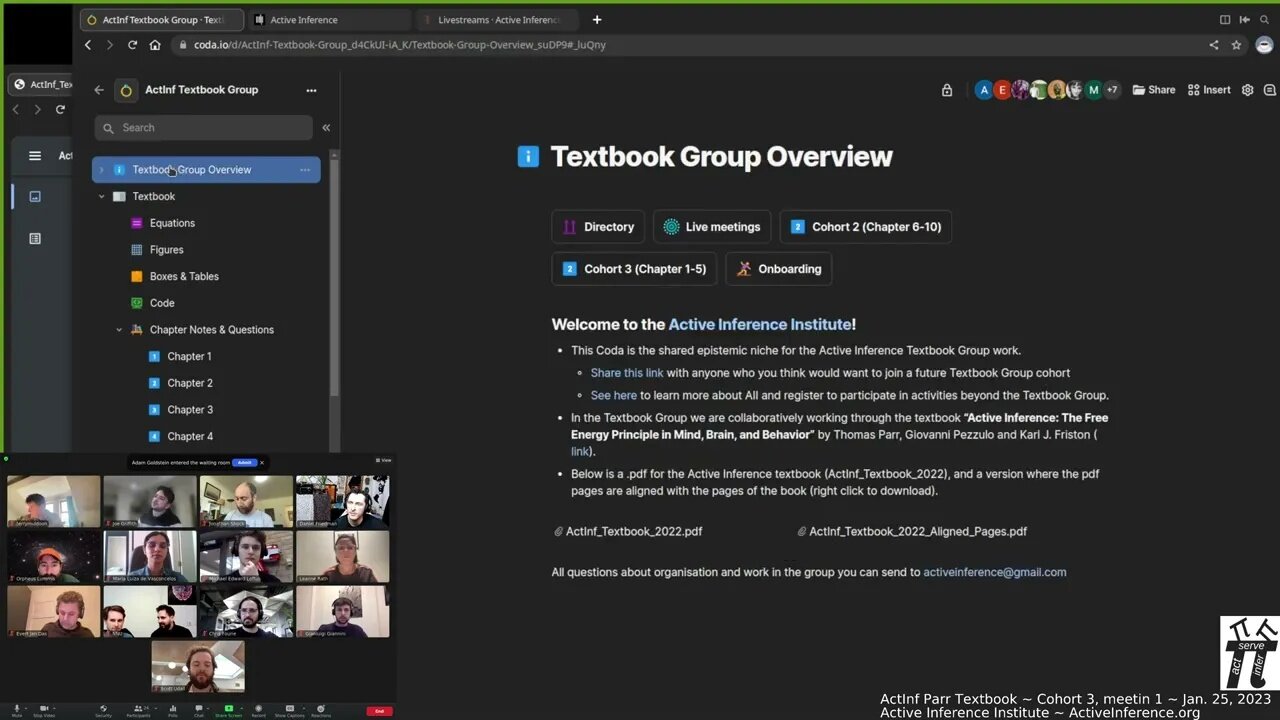Open Cohort 3 (Chapter 1-5)

(634, 269)
